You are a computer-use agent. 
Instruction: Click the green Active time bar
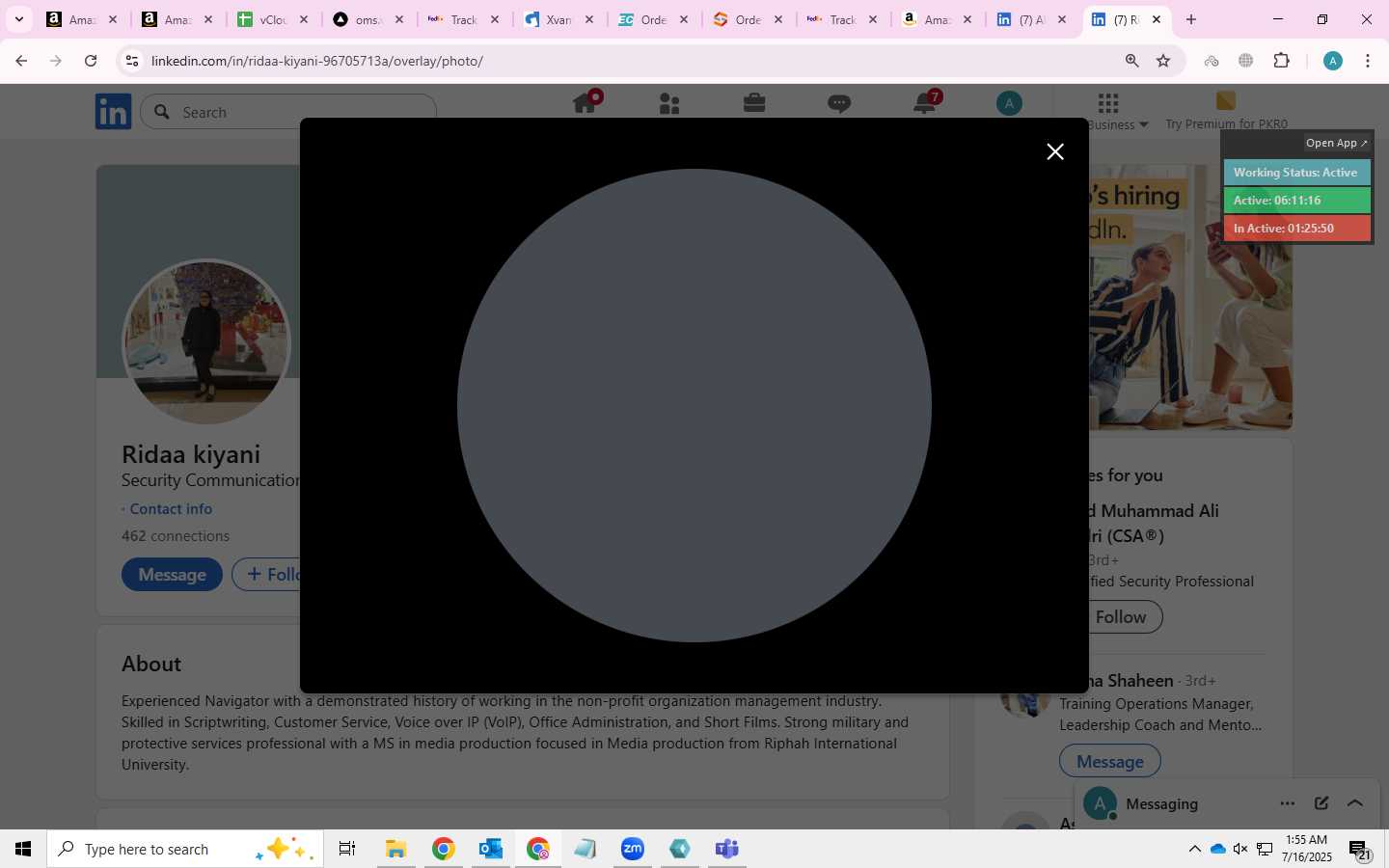1295,201
